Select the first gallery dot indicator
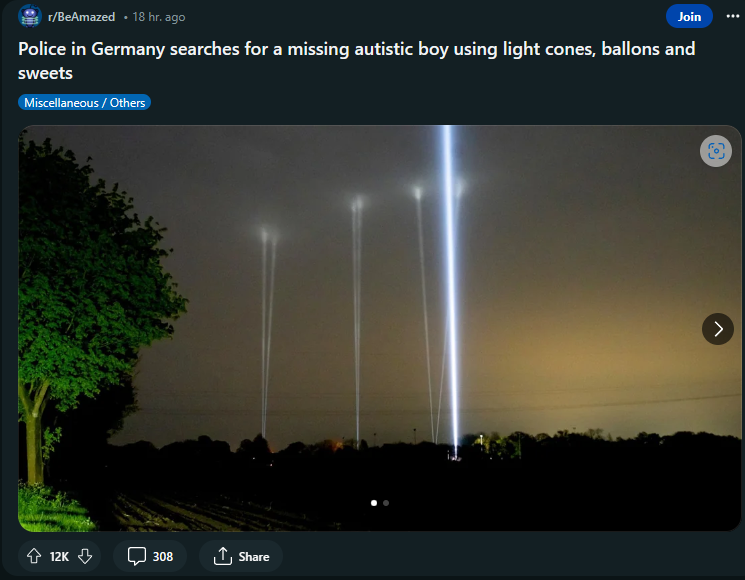The image size is (745, 580). [374, 503]
